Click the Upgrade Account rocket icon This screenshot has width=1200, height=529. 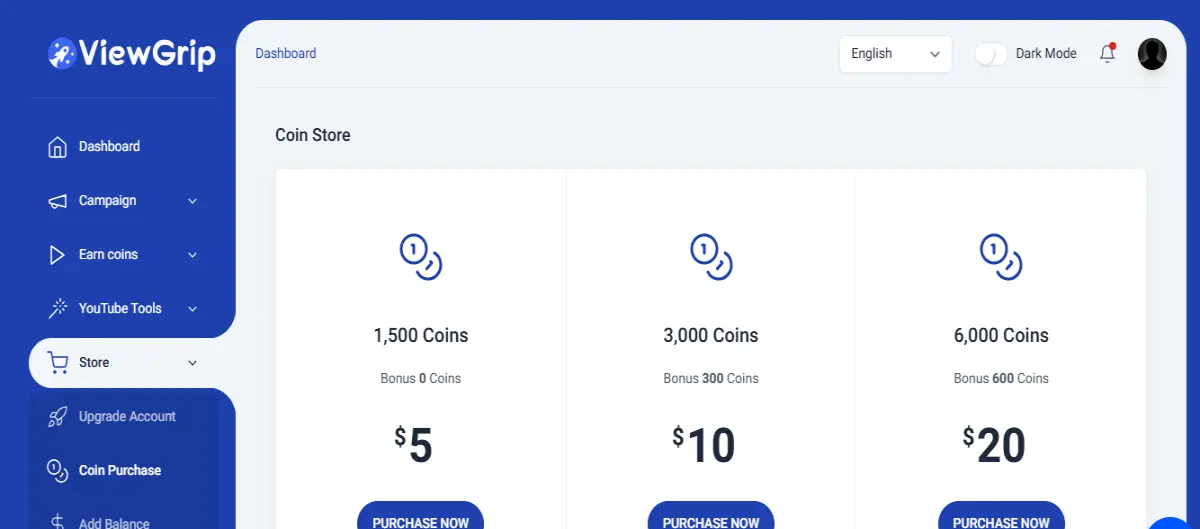click(58, 417)
